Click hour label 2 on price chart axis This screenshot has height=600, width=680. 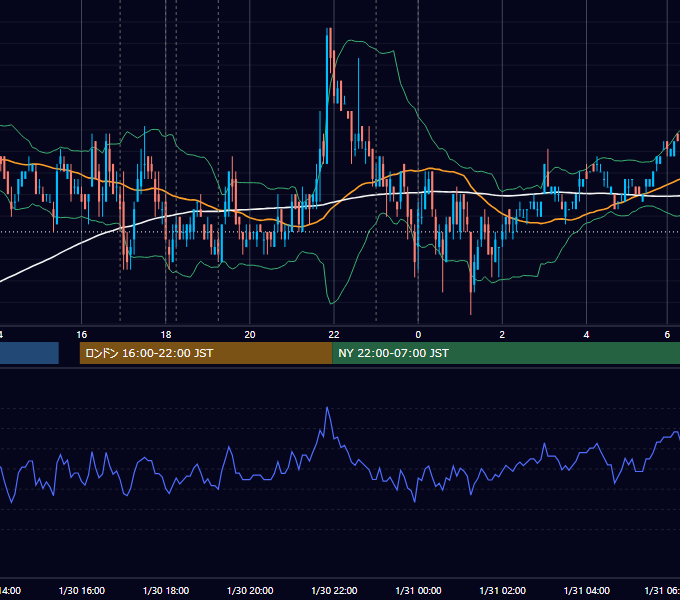tap(502, 335)
